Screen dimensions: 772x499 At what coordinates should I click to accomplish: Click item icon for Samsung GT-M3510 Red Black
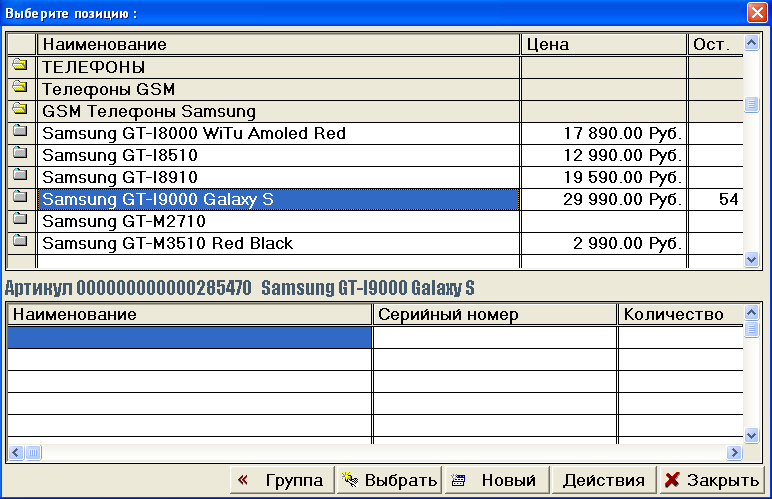click(x=20, y=241)
